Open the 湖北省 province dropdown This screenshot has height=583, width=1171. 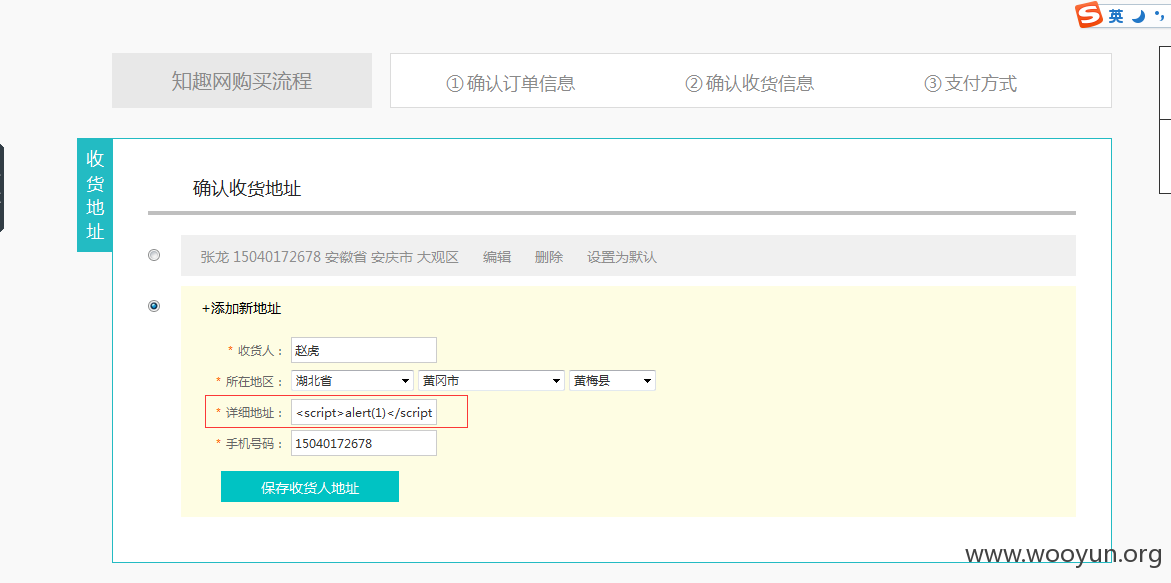click(352, 381)
